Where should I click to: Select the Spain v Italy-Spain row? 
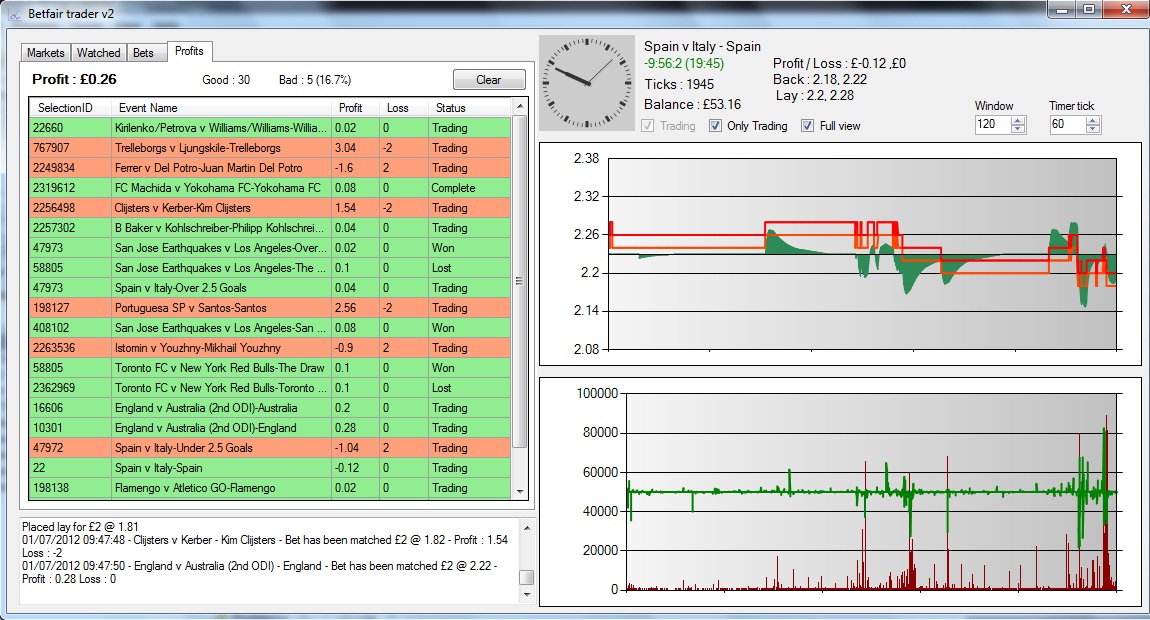[270, 467]
